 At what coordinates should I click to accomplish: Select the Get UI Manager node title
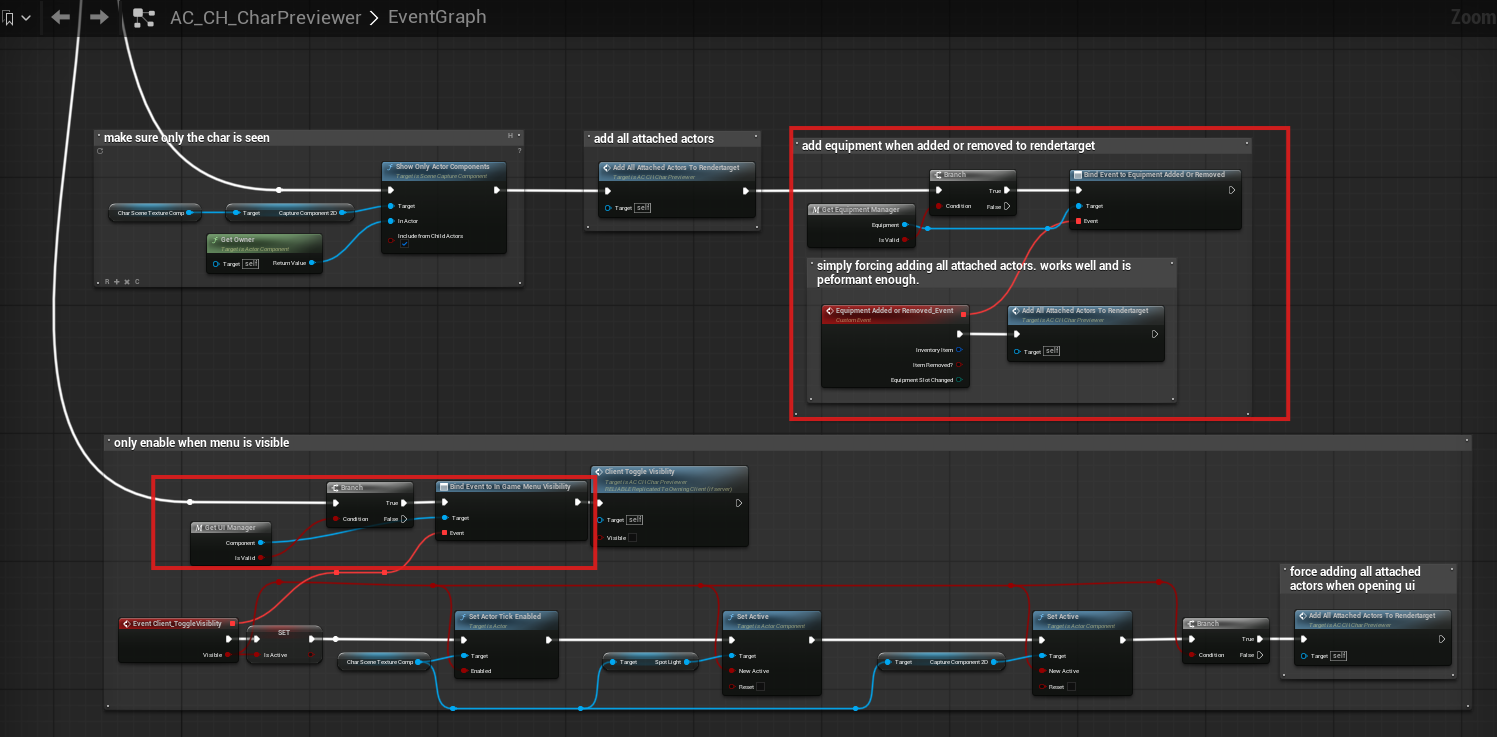pyautogui.click(x=229, y=527)
